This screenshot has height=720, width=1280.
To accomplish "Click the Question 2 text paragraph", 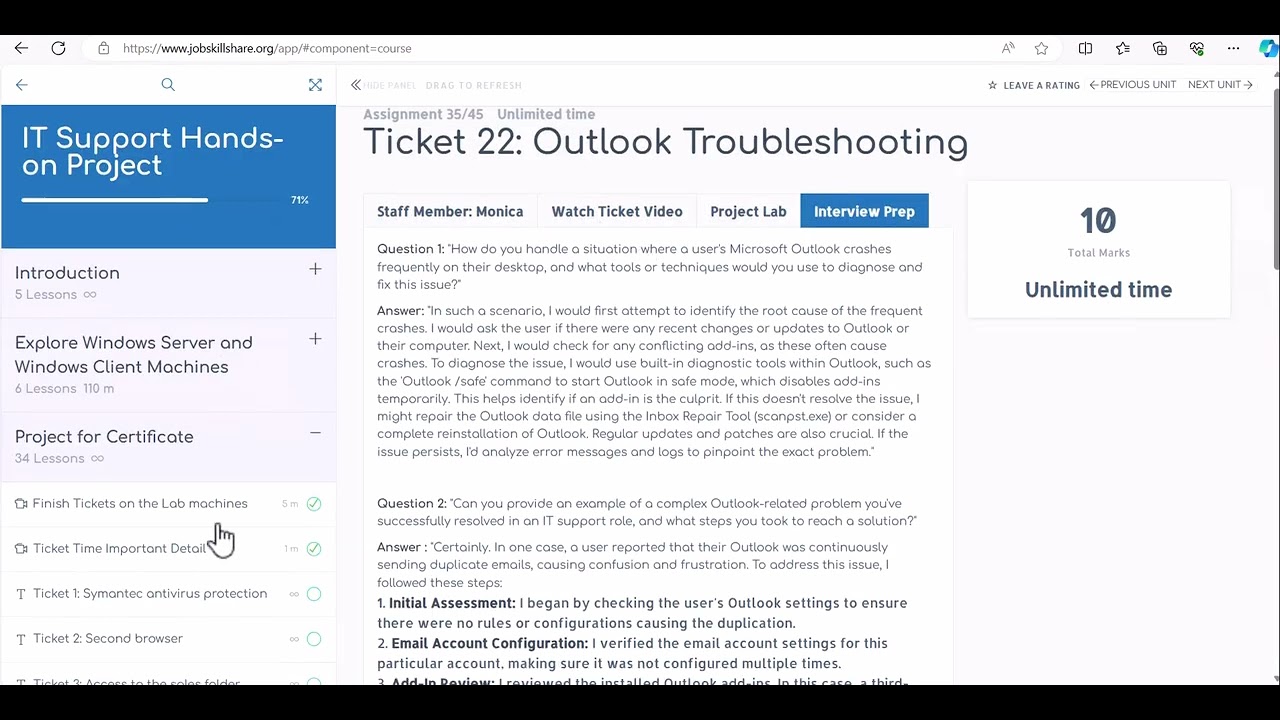I will point(647,512).
